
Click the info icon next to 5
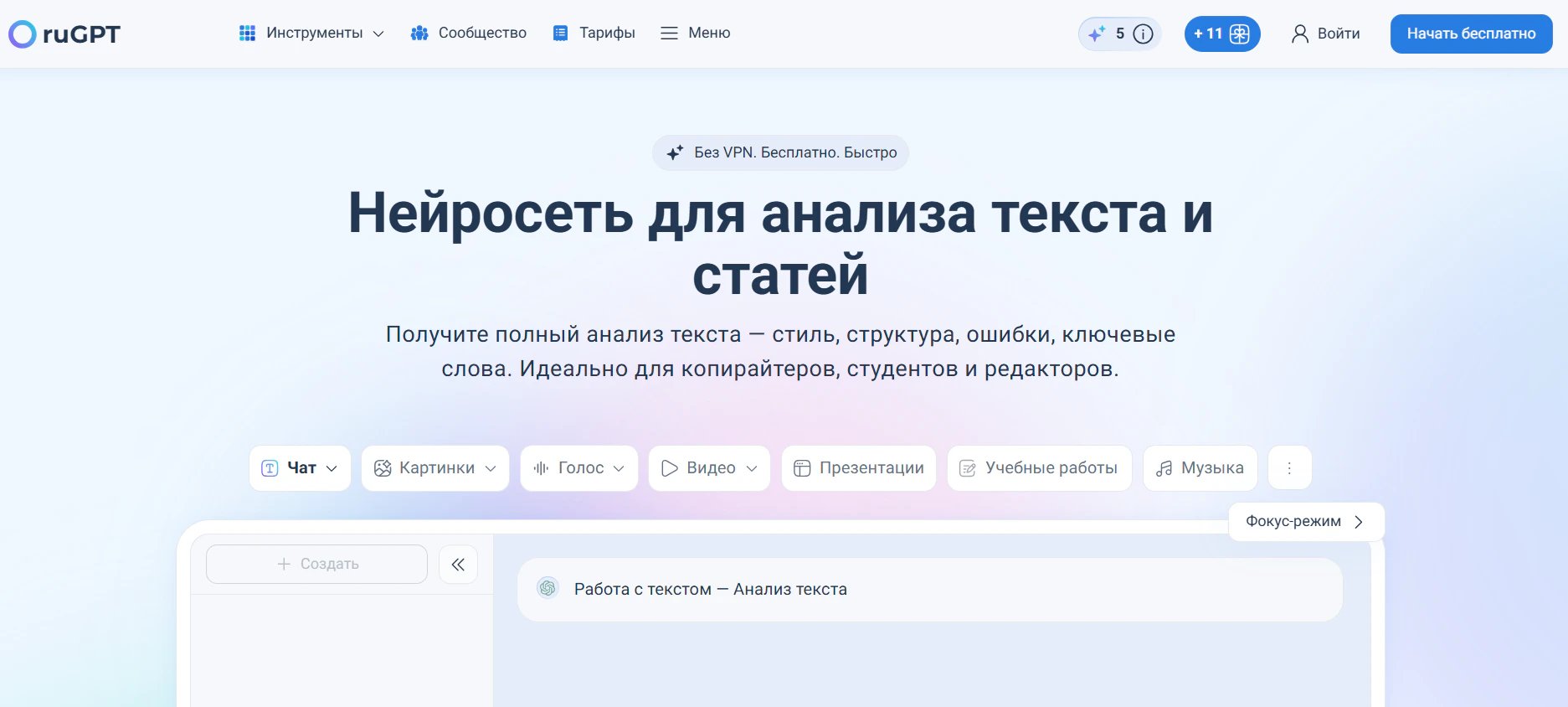[x=1143, y=34]
